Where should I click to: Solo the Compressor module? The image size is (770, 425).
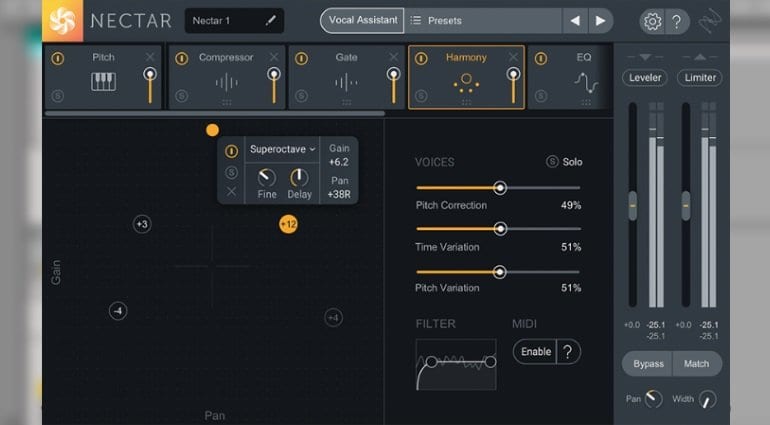coord(182,96)
